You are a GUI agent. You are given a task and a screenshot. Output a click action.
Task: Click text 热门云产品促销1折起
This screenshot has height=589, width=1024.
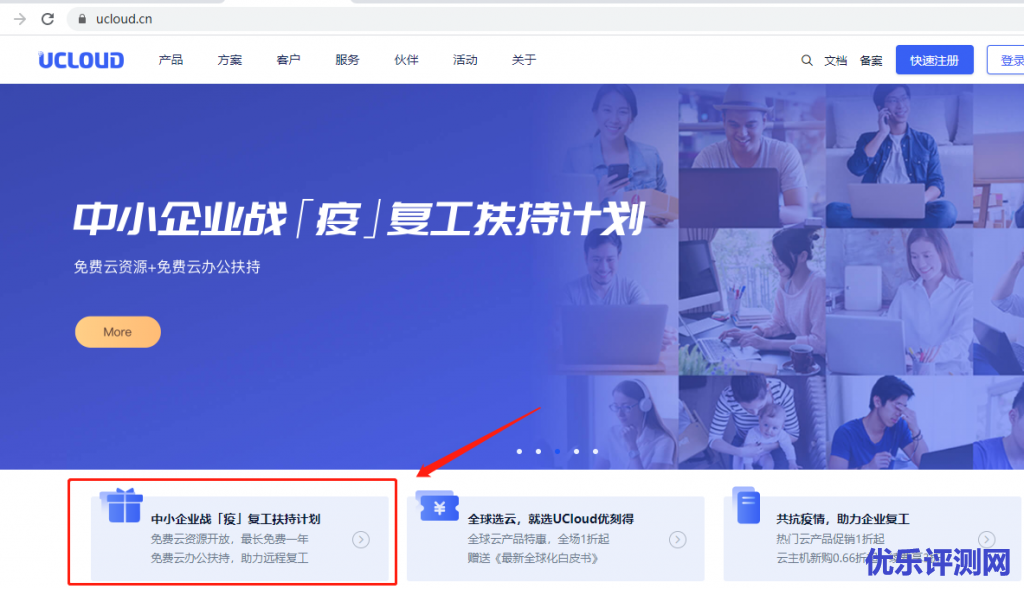[830, 539]
